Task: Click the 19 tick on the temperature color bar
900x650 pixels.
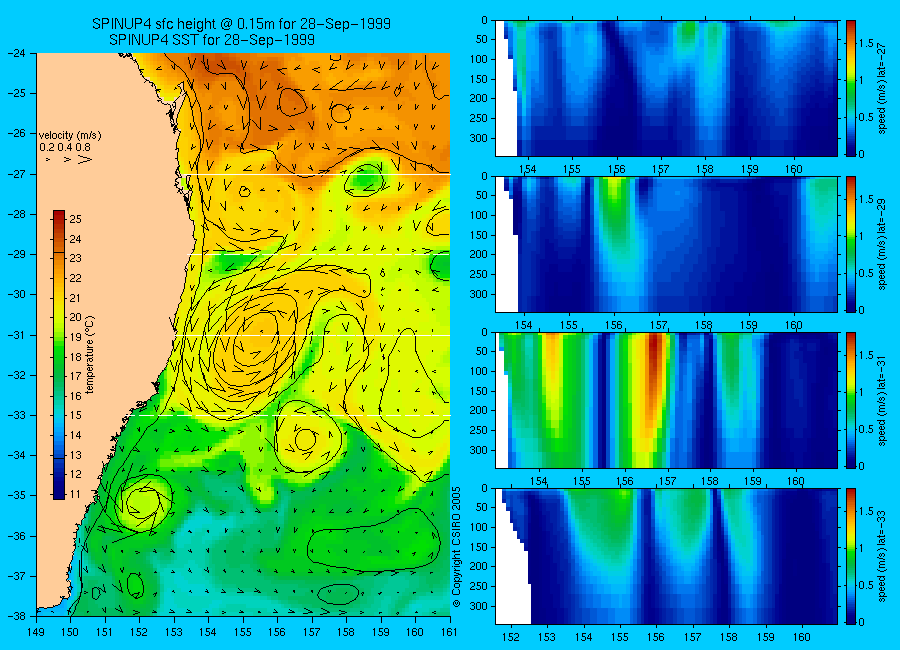Action: point(75,337)
